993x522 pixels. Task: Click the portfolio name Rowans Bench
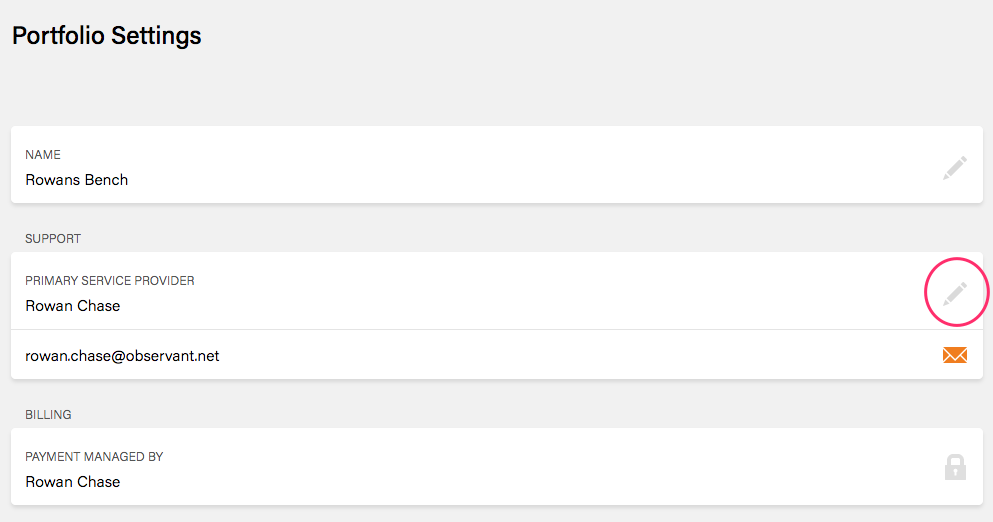77,180
